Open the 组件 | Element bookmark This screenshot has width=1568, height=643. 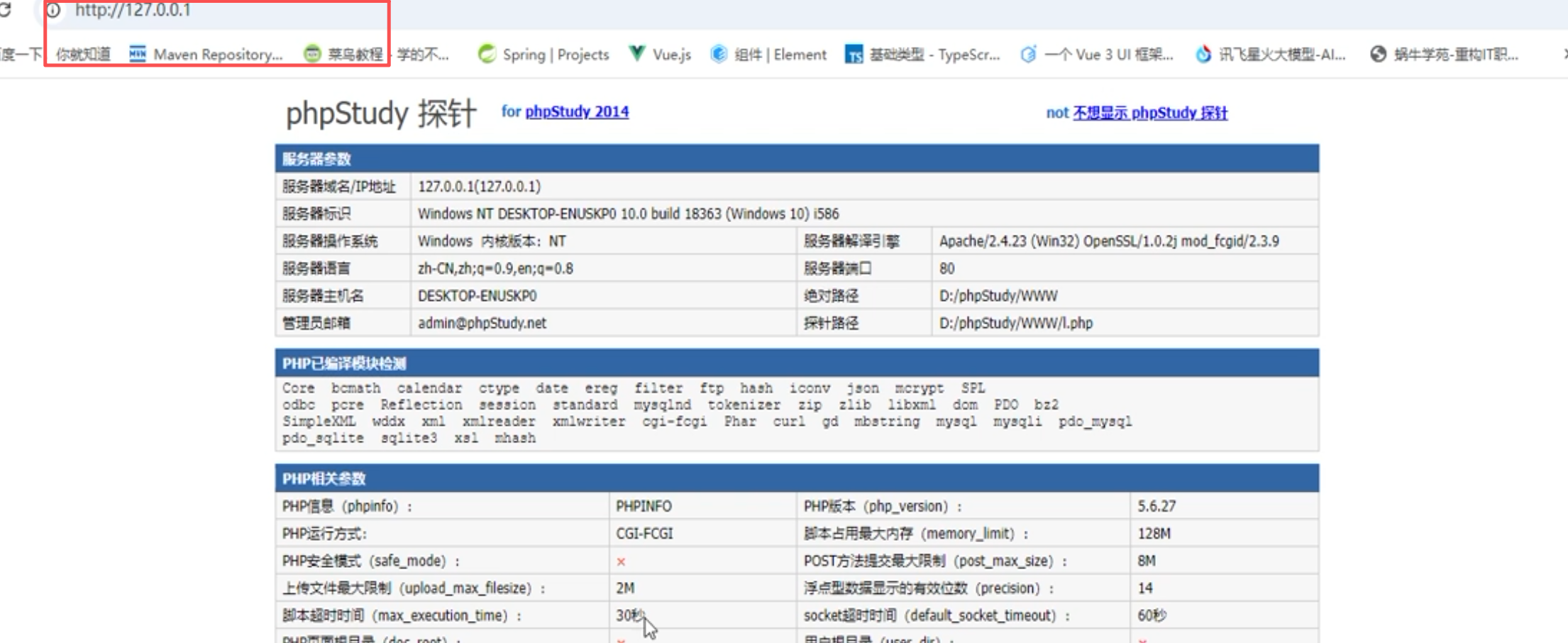pos(769,55)
